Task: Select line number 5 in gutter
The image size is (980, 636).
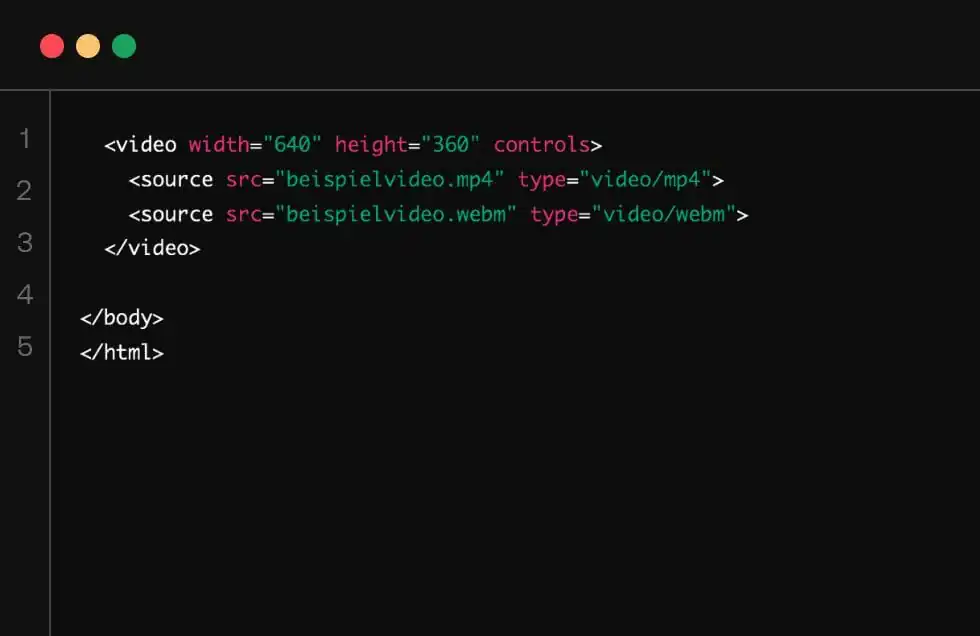Action: (x=25, y=346)
